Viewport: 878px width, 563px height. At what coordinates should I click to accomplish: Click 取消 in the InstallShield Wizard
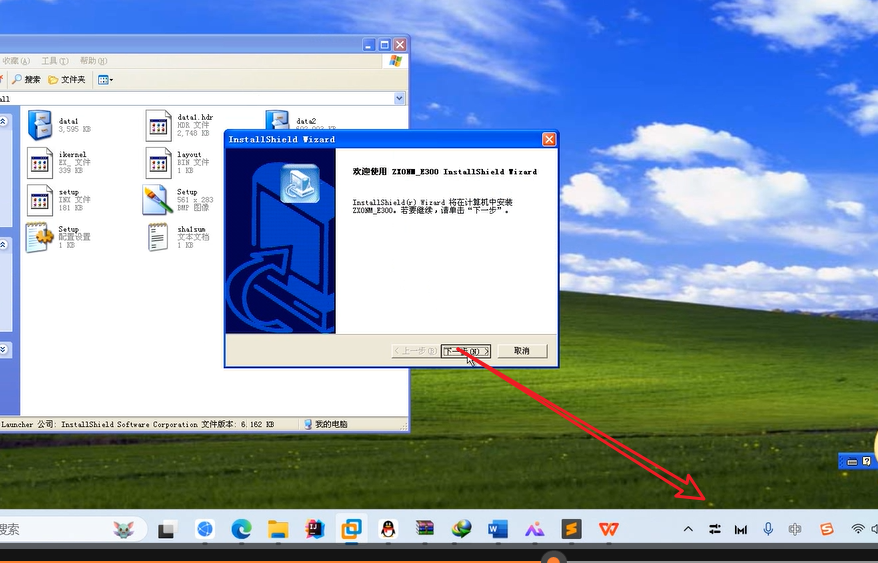pos(522,351)
